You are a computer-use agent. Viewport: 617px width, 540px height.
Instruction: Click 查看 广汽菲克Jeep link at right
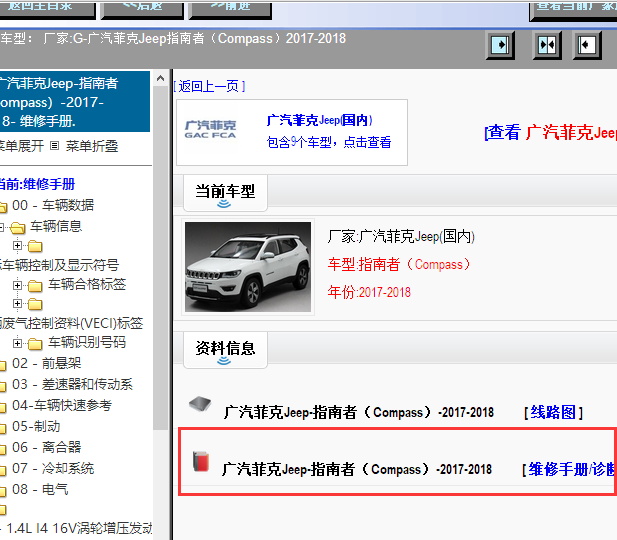(x=550, y=132)
